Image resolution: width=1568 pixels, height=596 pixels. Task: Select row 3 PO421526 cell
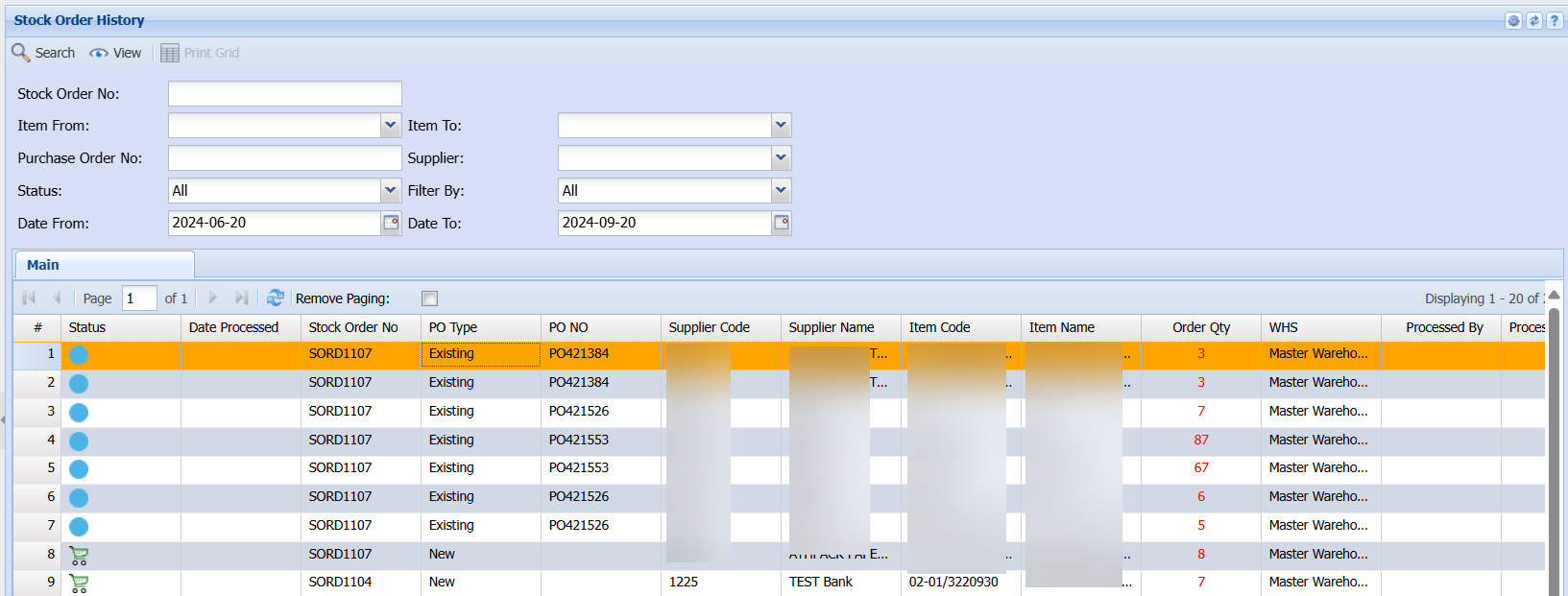click(579, 411)
